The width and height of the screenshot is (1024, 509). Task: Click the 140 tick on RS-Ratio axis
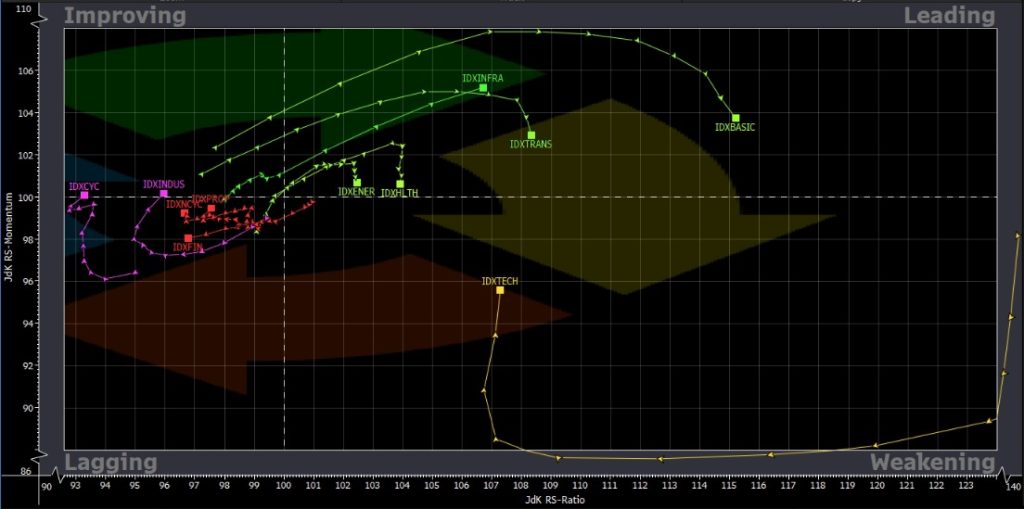(x=1013, y=487)
